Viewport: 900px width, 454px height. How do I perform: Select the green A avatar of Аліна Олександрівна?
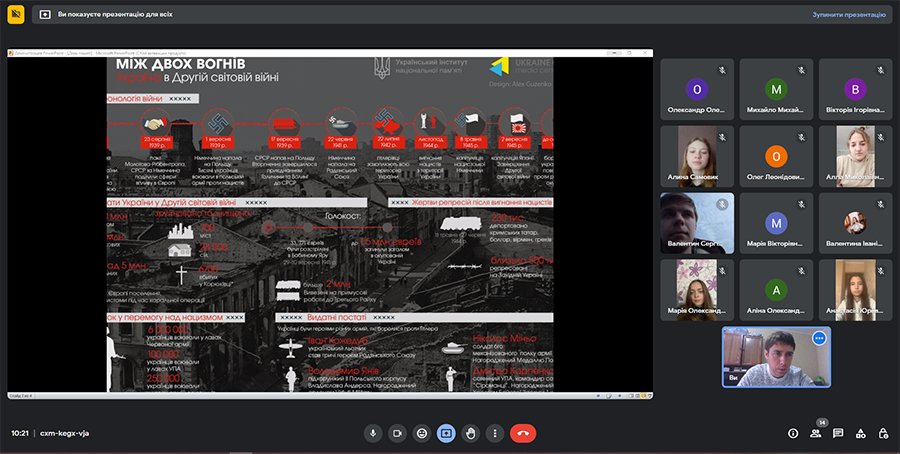pos(776,290)
